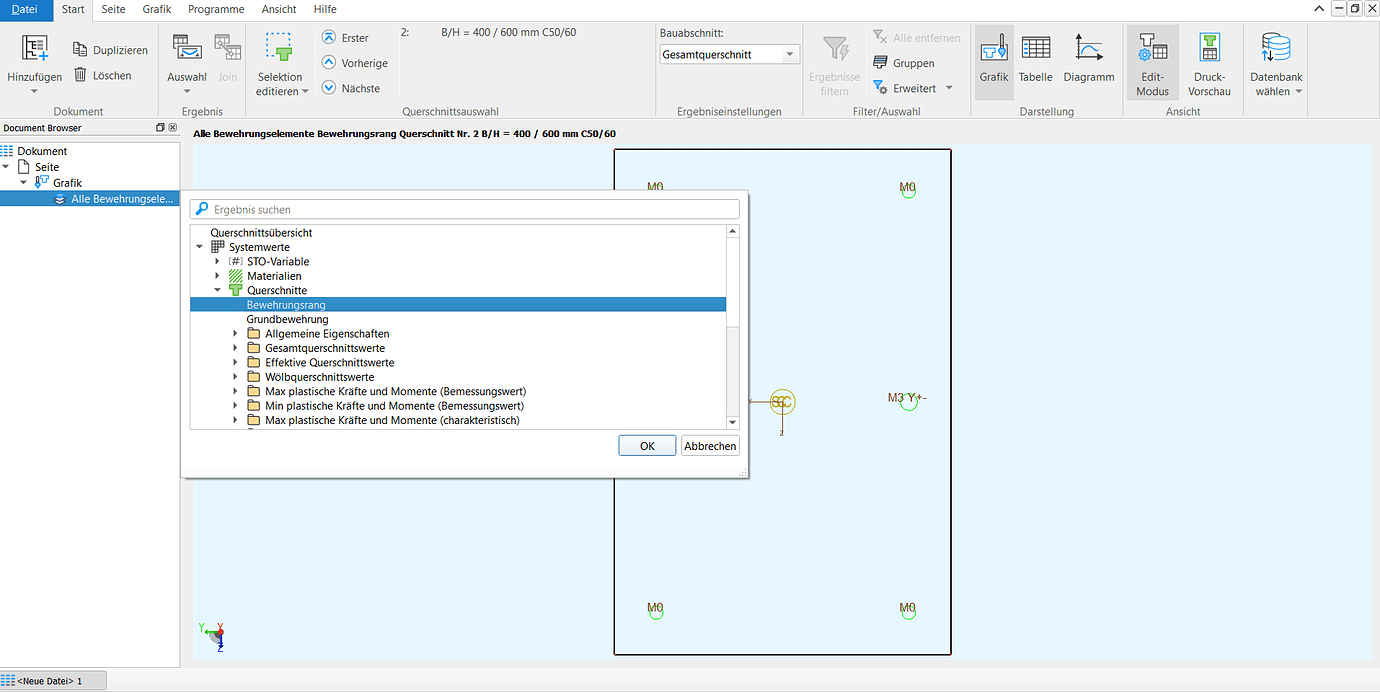Jump to Erster cross section
The image size is (1380, 692).
pyautogui.click(x=329, y=38)
